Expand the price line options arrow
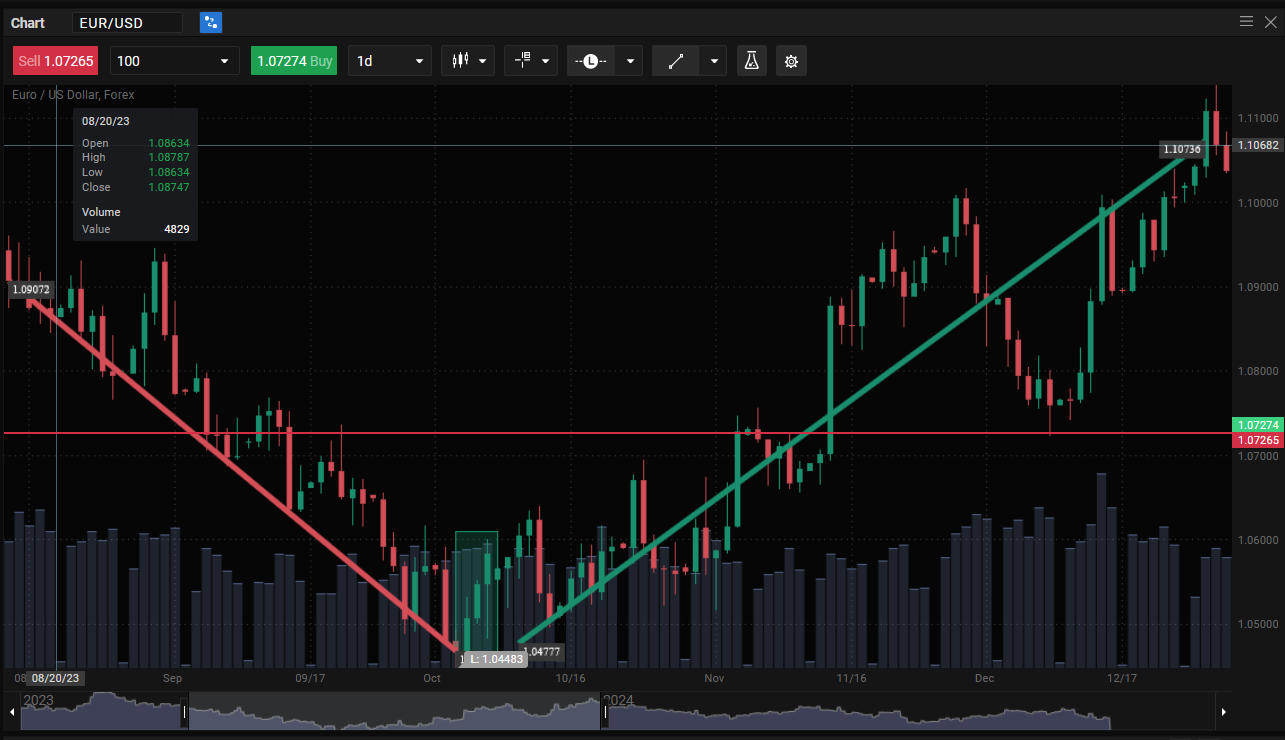This screenshot has height=740, width=1285. (x=629, y=61)
